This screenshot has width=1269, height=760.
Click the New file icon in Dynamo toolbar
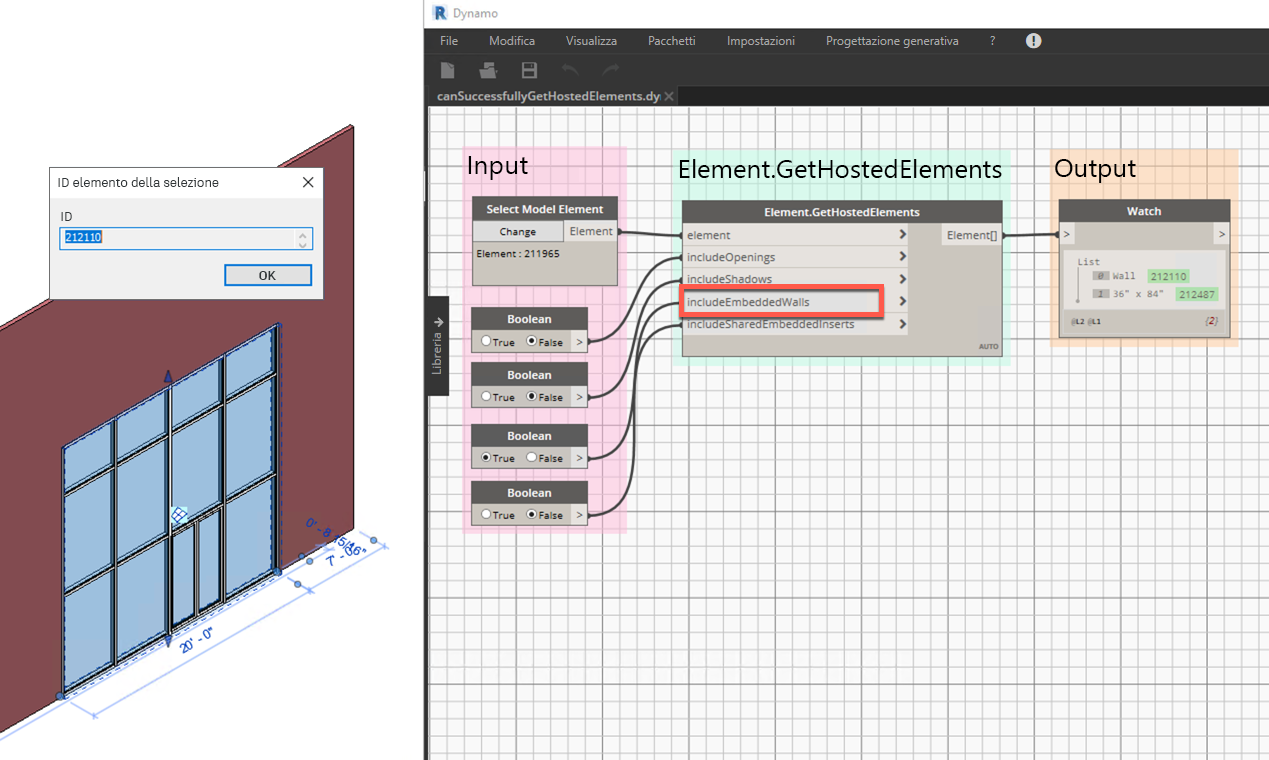449,70
